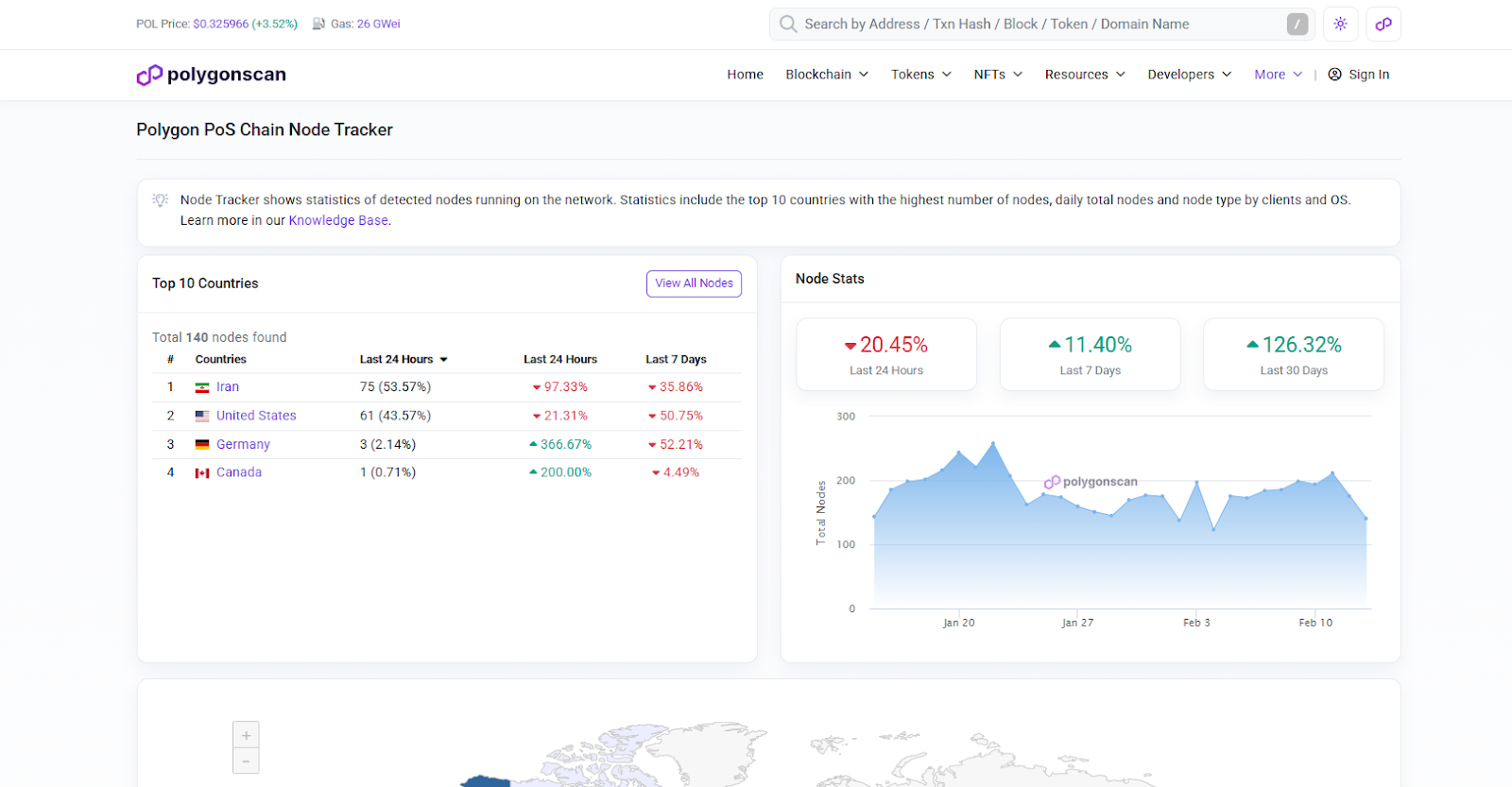Click the Canada flag icon

(x=202, y=472)
